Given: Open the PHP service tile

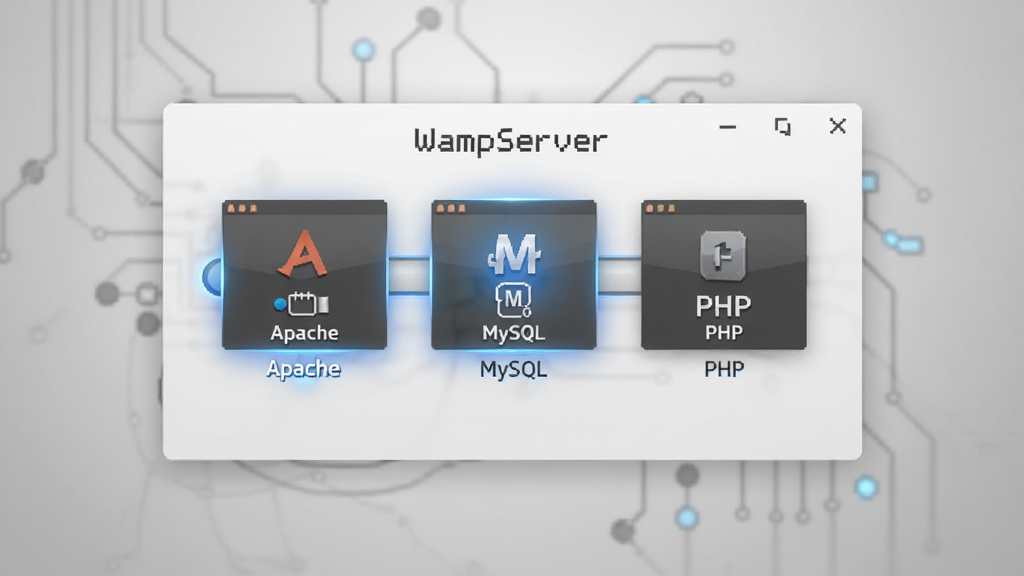Looking at the screenshot, I should 724,275.
